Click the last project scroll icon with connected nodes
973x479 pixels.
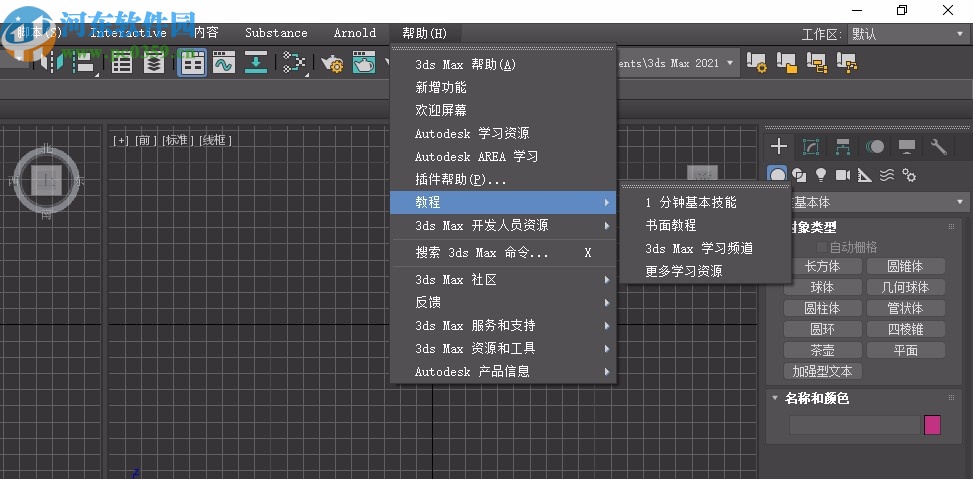846,62
